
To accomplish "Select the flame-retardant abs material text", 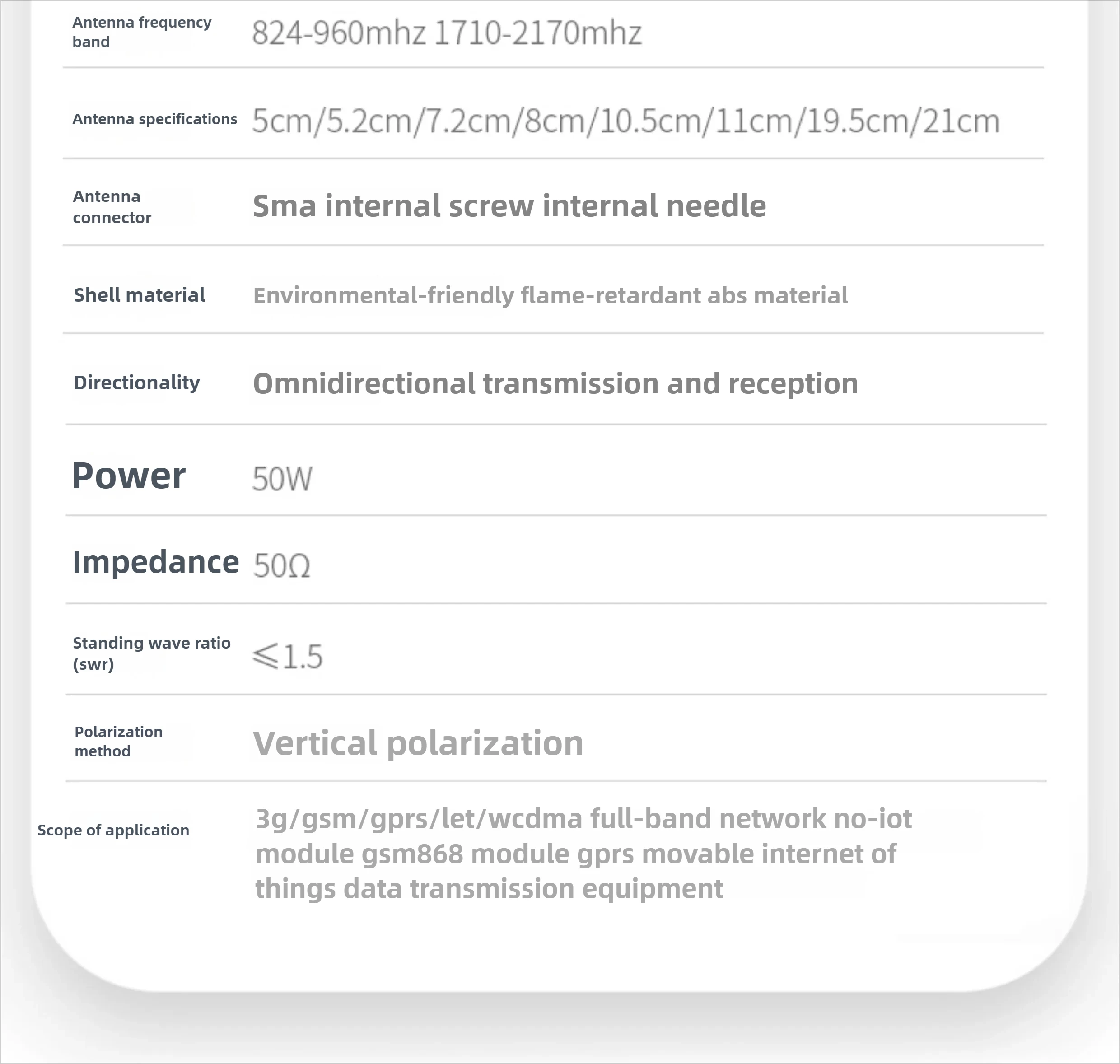I will (x=550, y=295).
